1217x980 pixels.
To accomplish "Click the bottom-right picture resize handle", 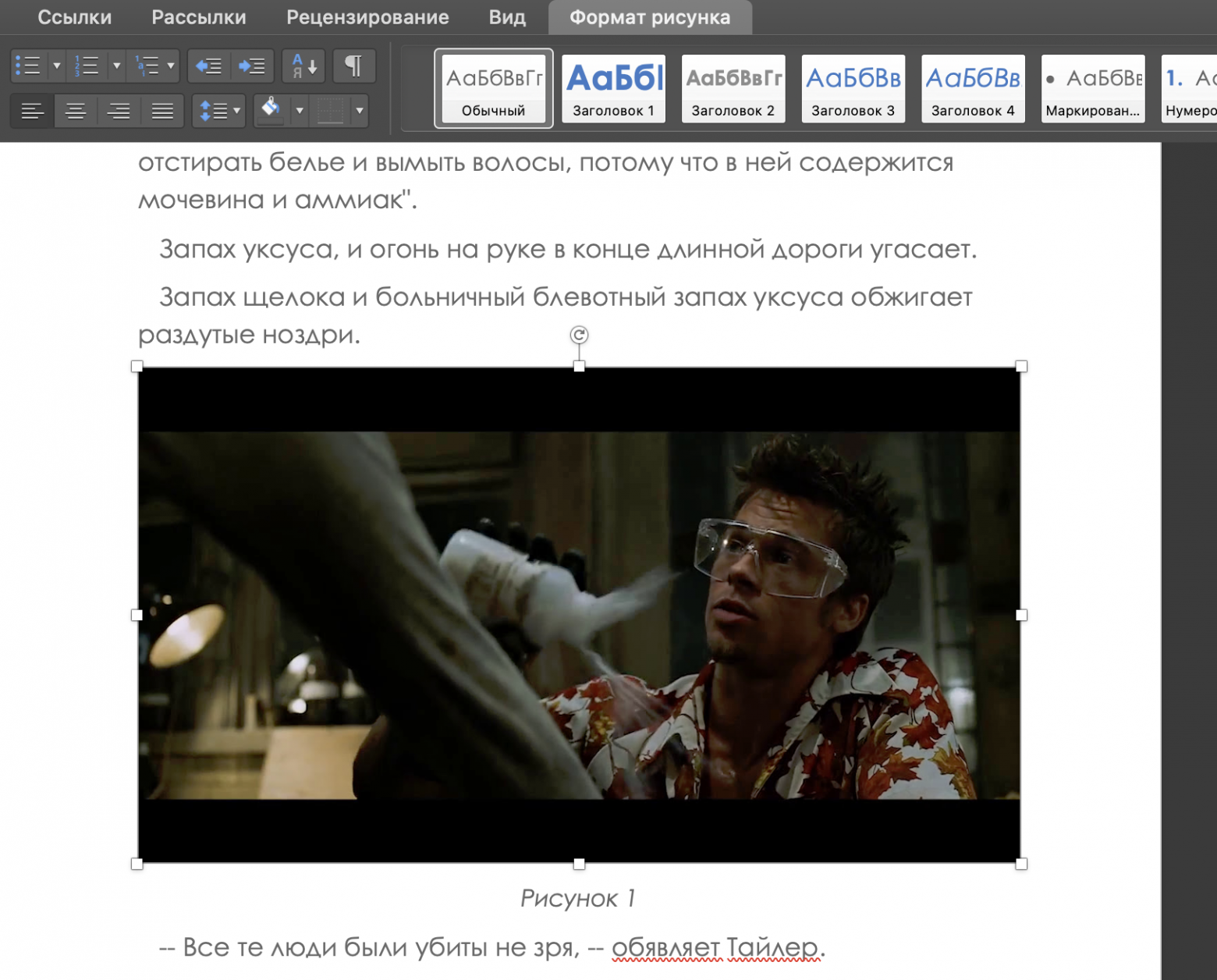I will point(1021,864).
